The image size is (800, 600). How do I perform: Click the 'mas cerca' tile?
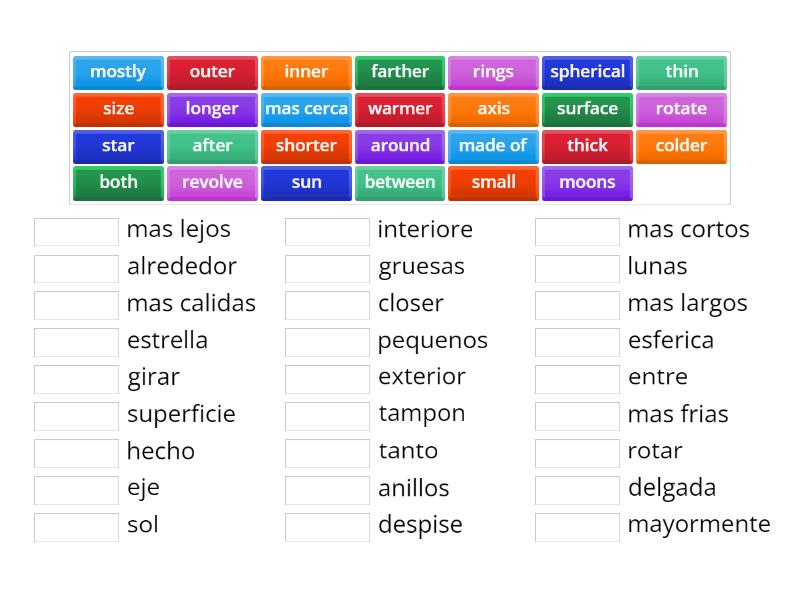[306, 108]
